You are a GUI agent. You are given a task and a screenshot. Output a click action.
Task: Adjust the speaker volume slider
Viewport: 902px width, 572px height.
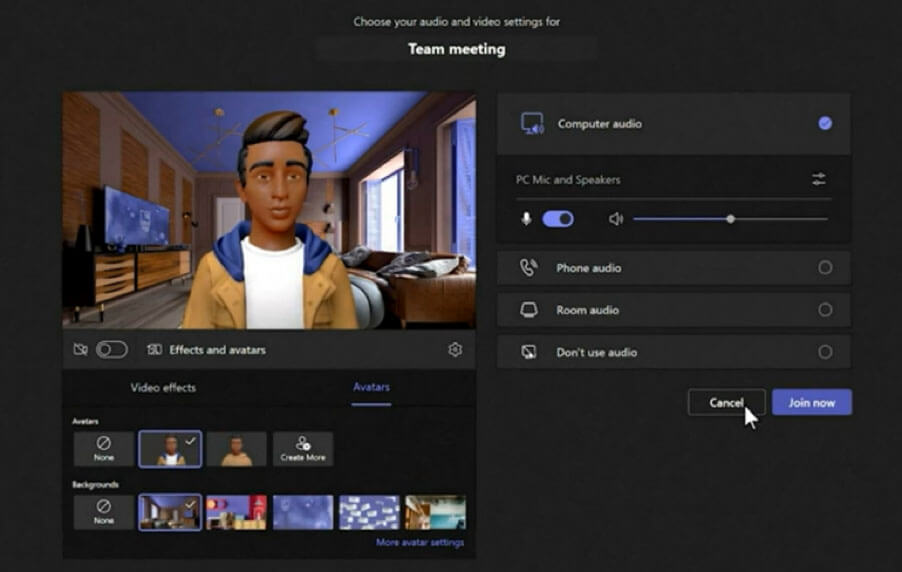tap(730, 219)
